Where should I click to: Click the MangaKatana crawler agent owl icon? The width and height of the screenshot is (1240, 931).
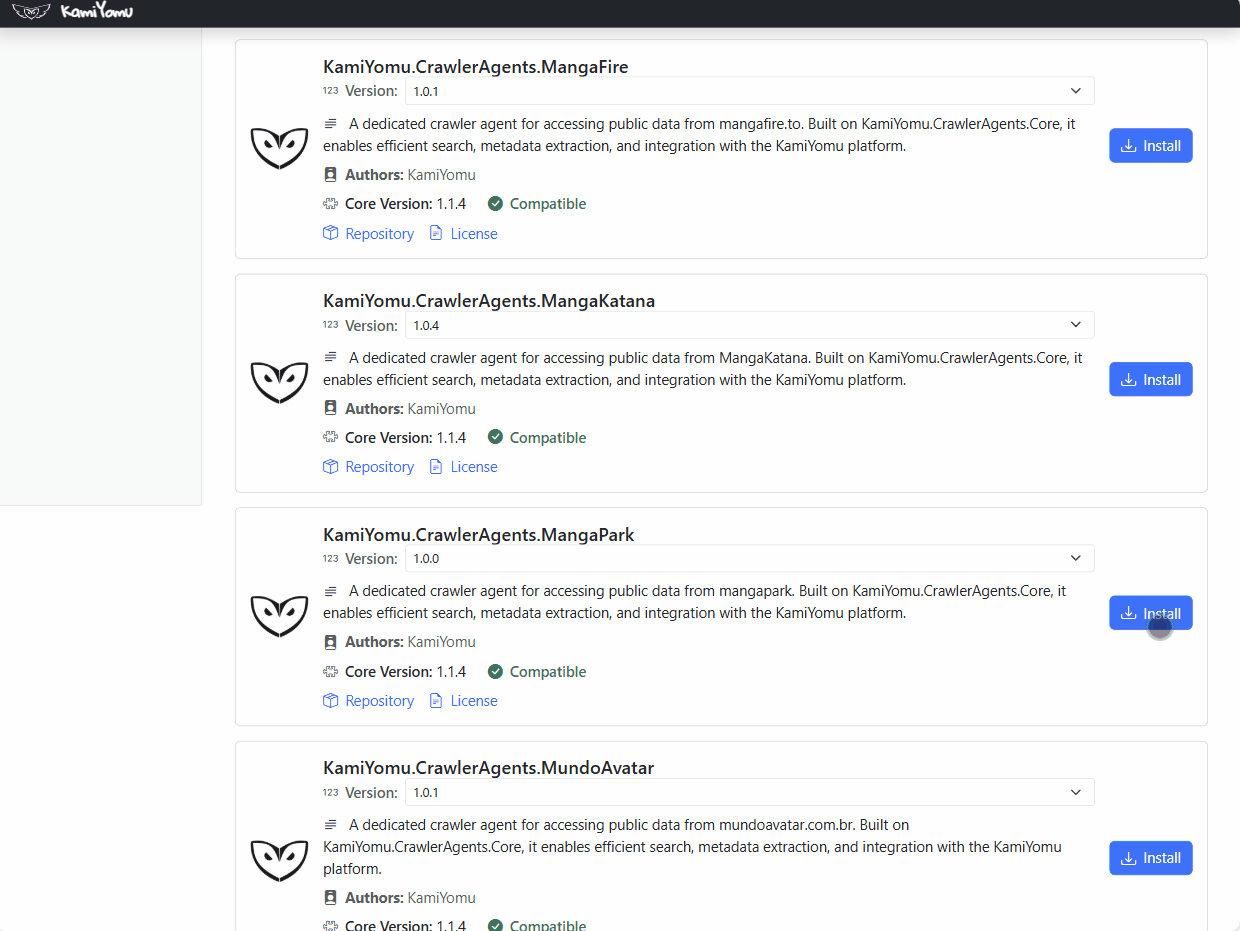point(279,381)
